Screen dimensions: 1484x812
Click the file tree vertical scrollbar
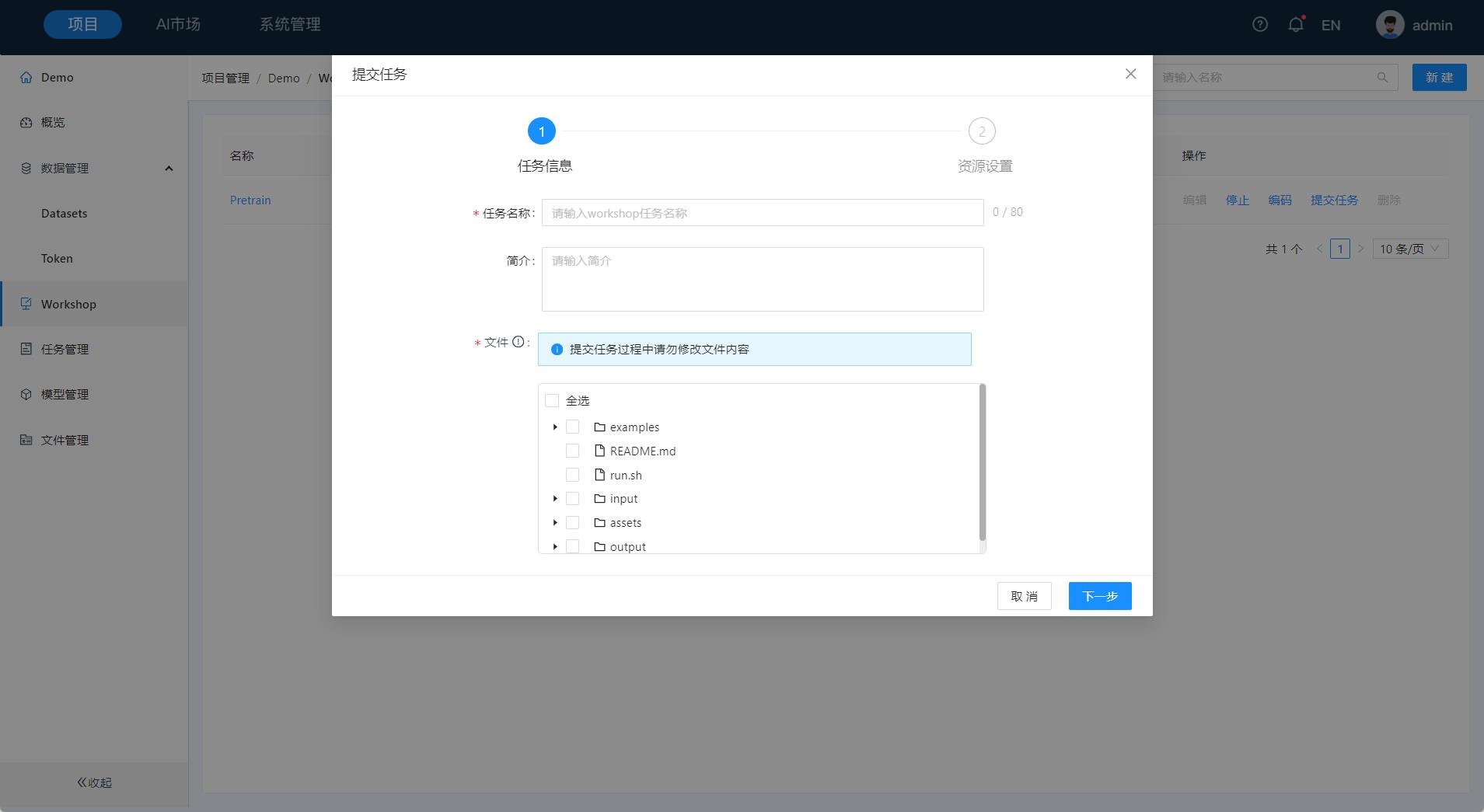pyautogui.click(x=982, y=462)
